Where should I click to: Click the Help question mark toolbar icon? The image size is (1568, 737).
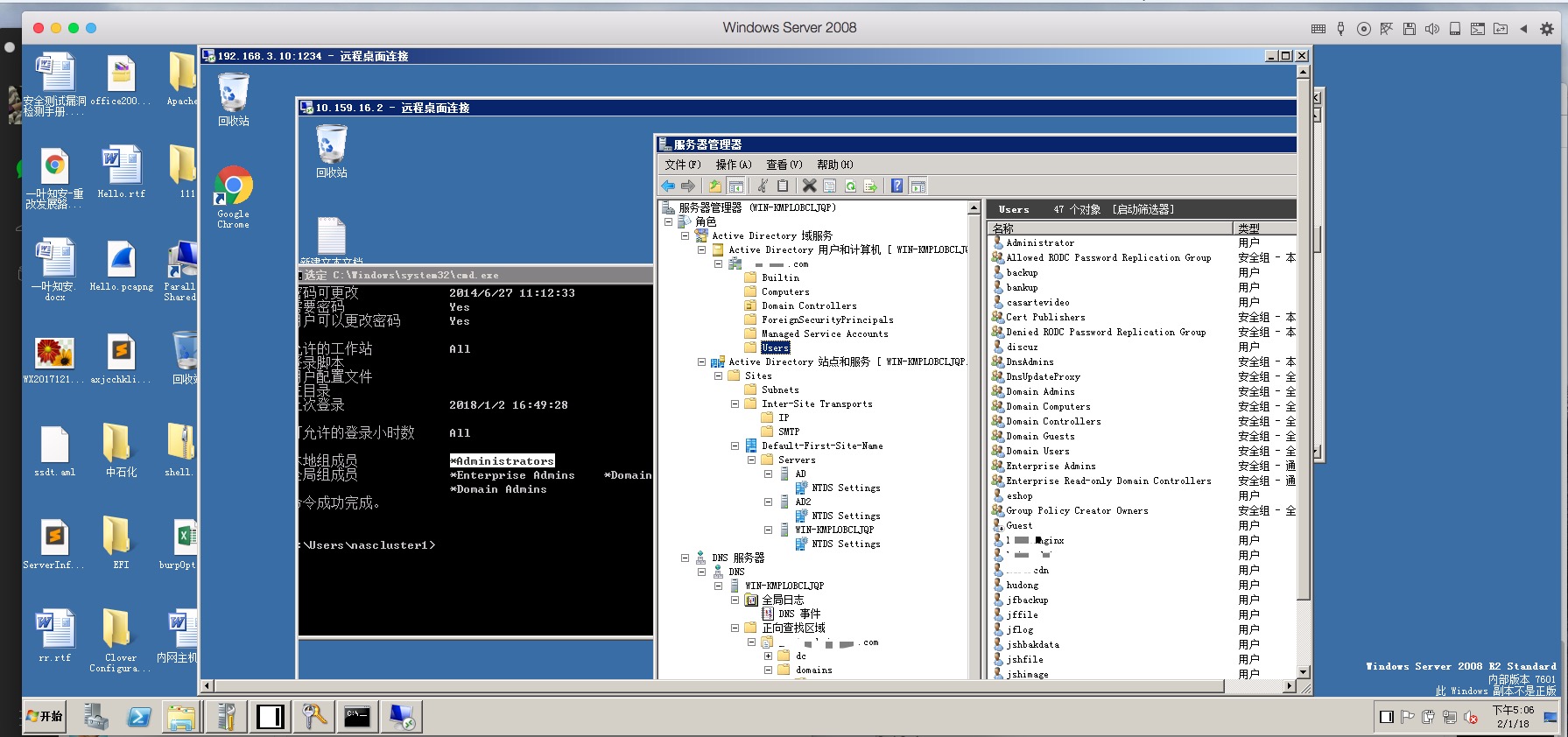897,186
